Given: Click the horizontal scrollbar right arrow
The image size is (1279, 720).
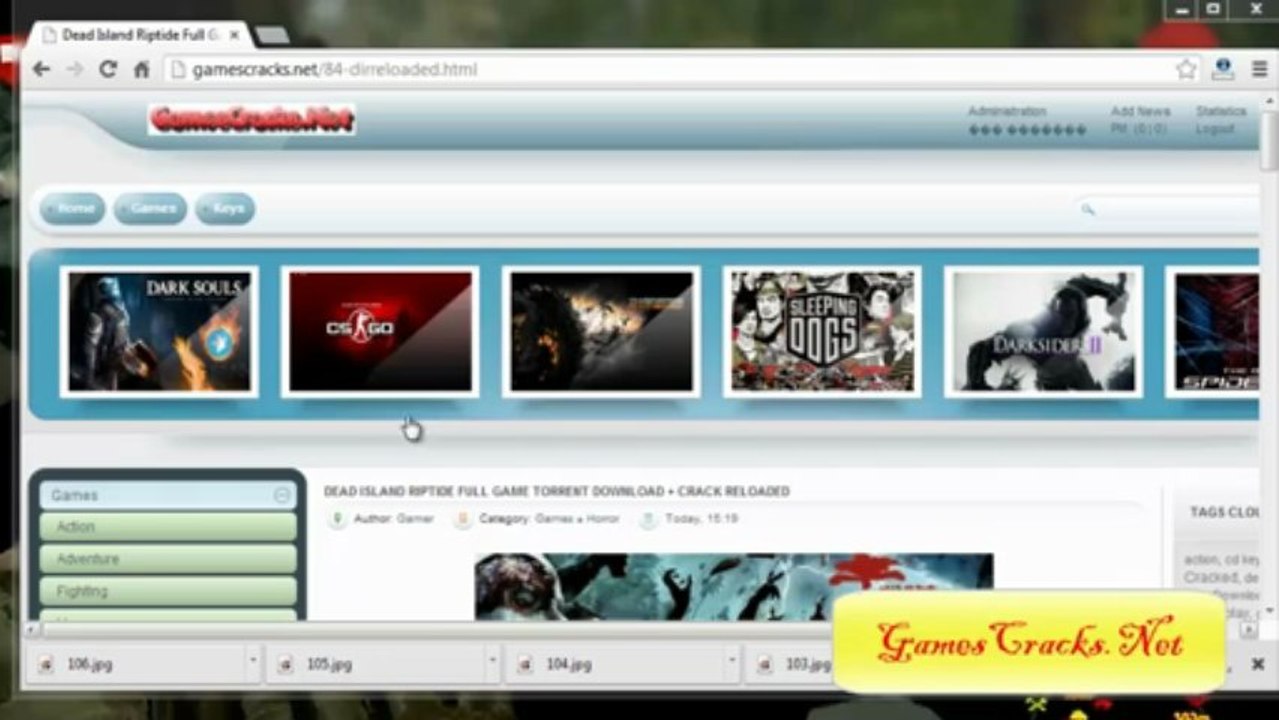Looking at the screenshot, I should tap(1248, 629).
